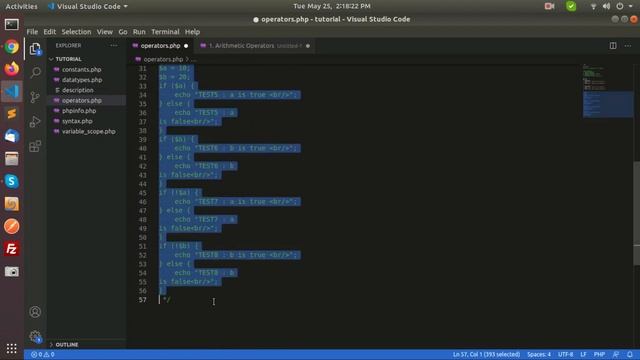Viewport: 640px width, 360px height.
Task: Switch to the operators.php editor tab
Action: [160, 46]
